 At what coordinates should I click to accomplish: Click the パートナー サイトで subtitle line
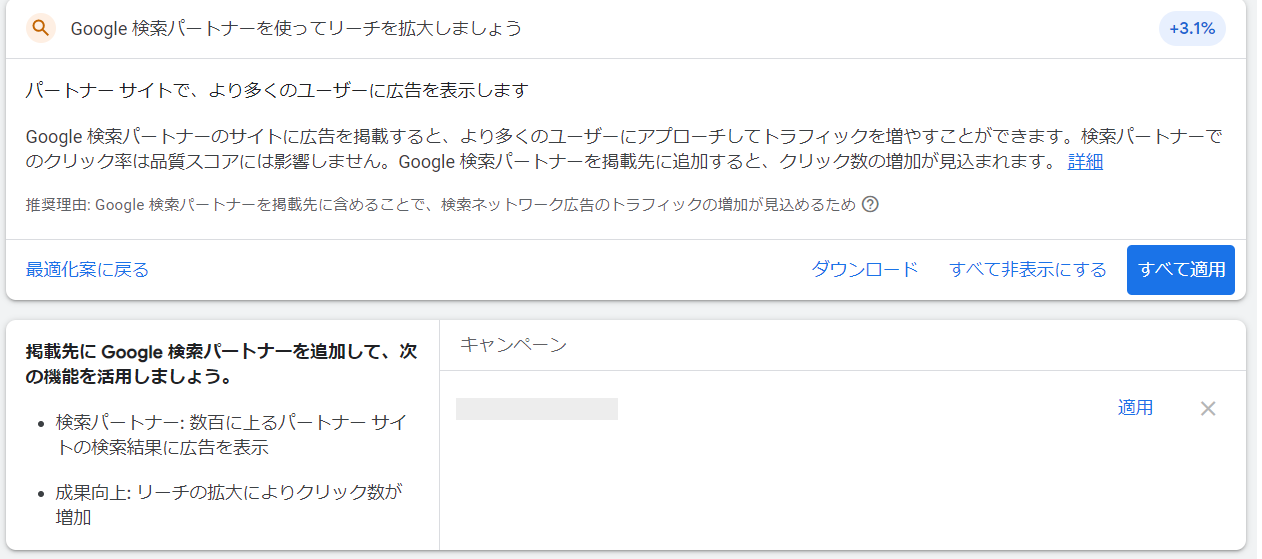276,91
